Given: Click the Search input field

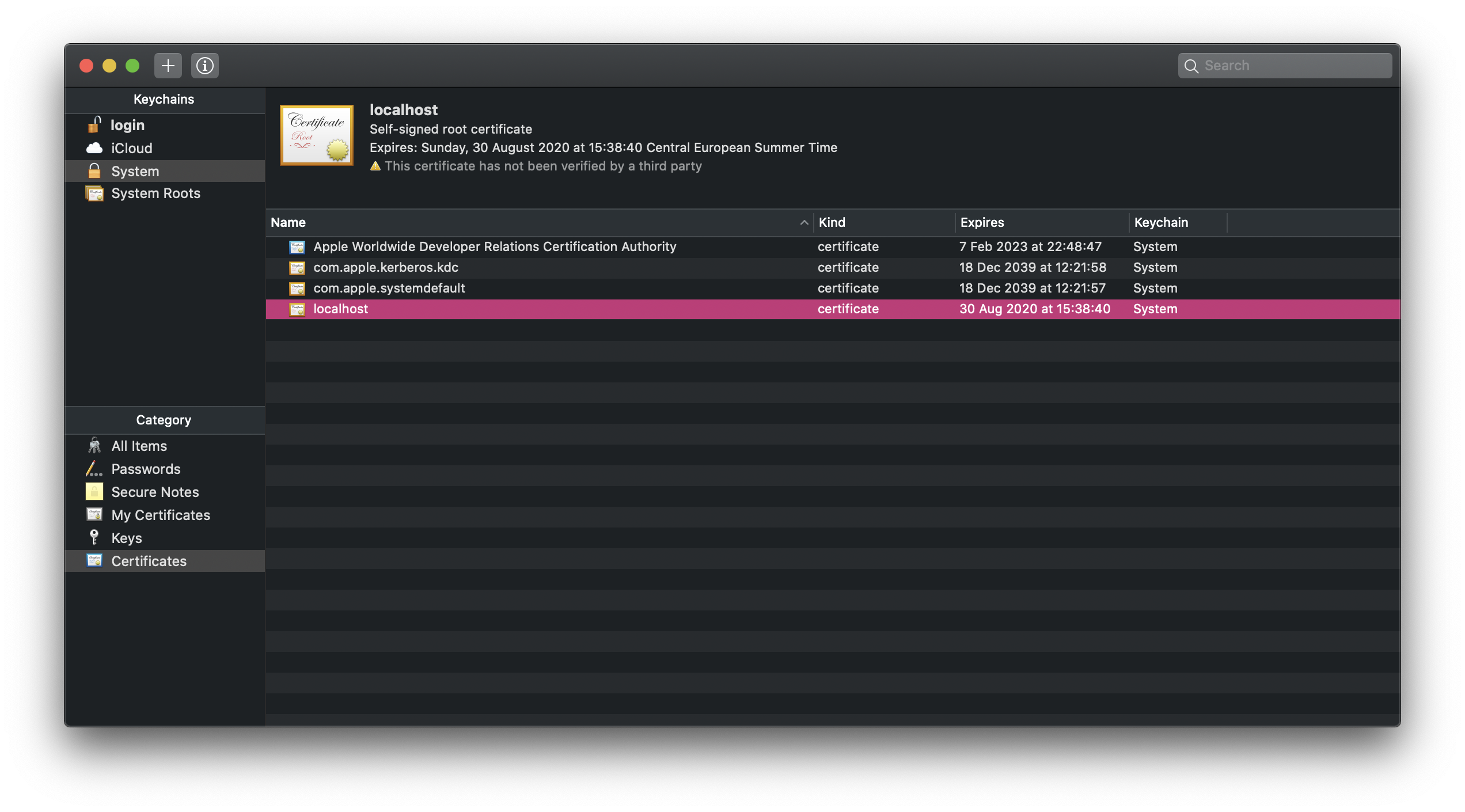Looking at the screenshot, I should [1290, 66].
